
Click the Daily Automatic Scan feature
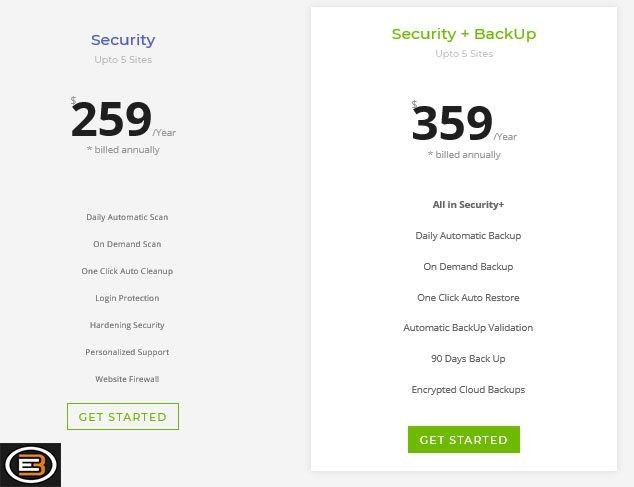[127, 217]
